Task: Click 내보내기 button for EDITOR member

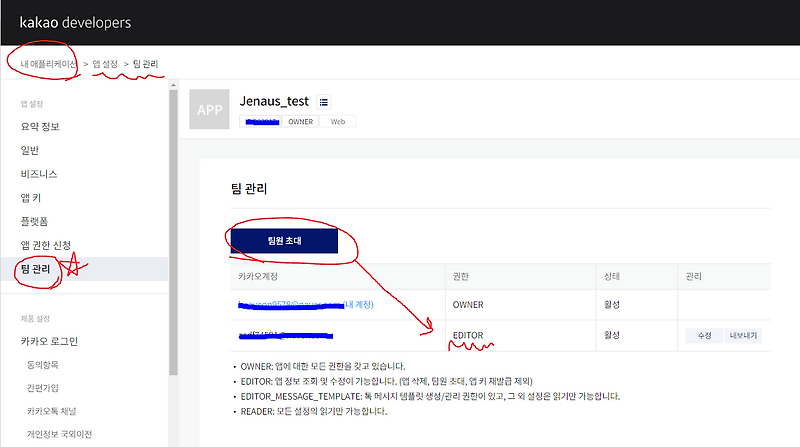Action: point(743,335)
